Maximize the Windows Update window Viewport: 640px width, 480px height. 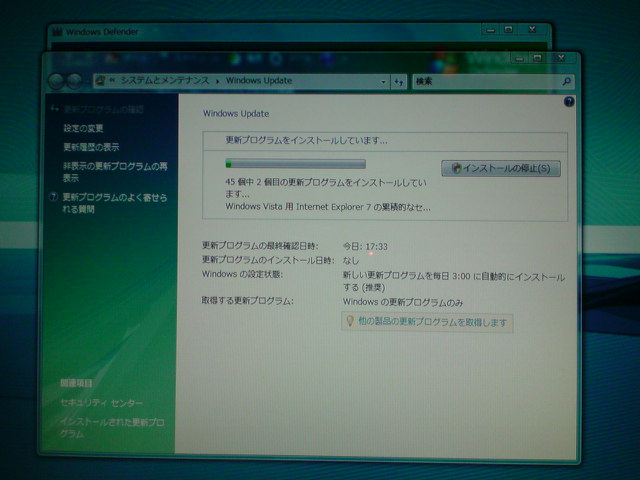537,58
